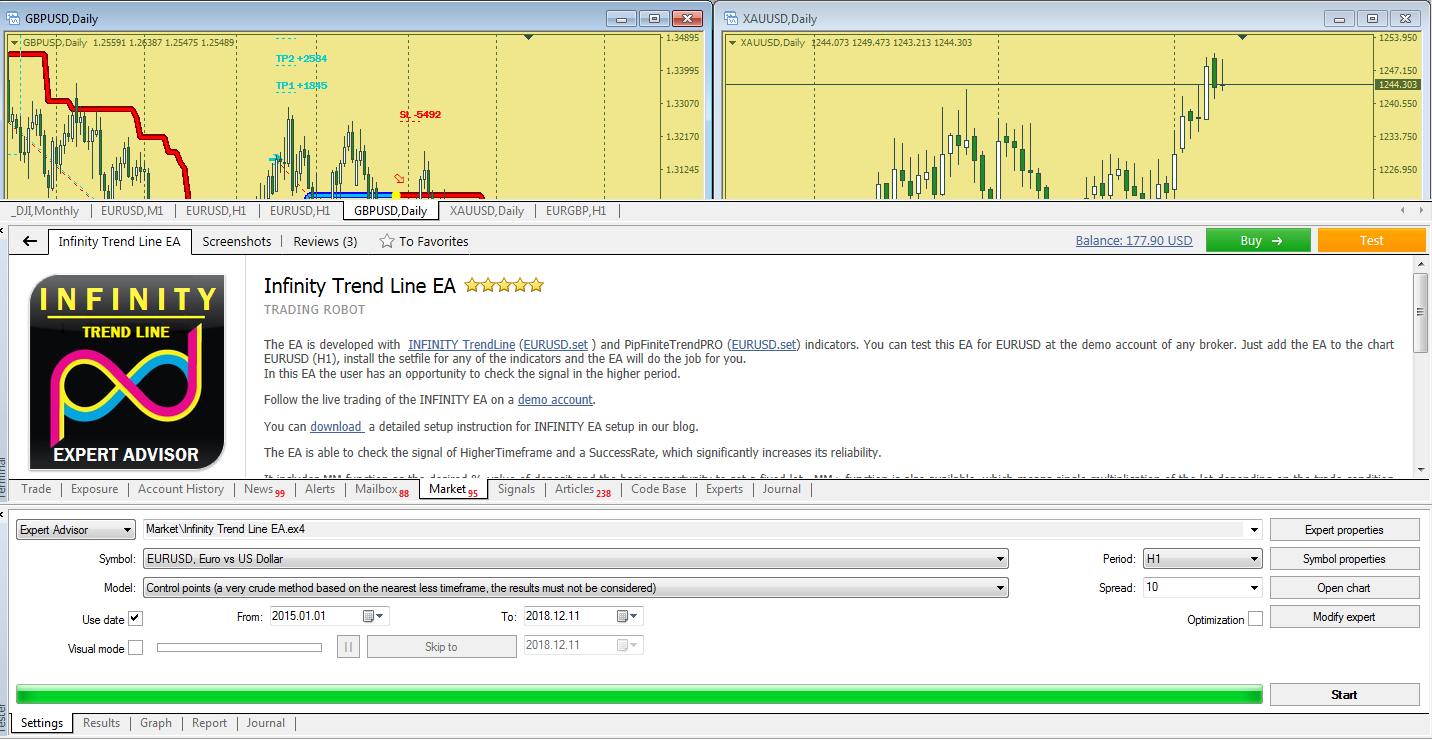Image resolution: width=1432 pixels, height=740 pixels.
Task: Open the Code Base terminal tab
Action: click(659, 489)
